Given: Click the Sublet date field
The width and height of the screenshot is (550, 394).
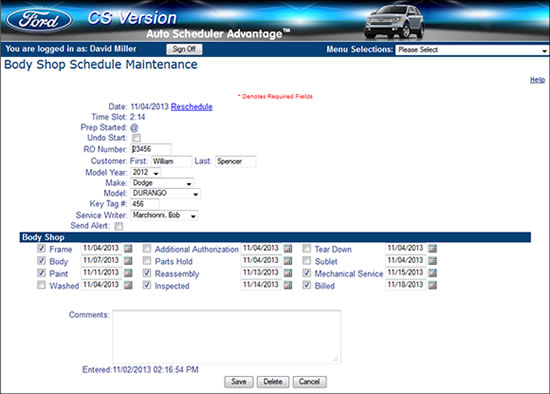Looking at the screenshot, I should [x=405, y=260].
